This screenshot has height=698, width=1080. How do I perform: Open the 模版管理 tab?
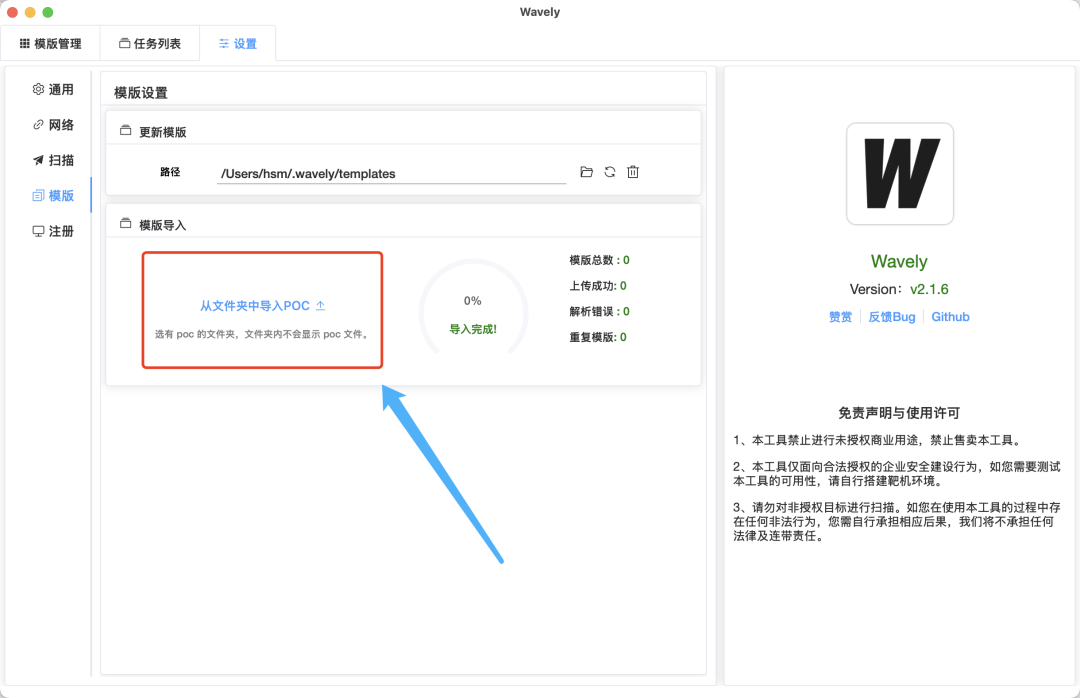pyautogui.click(x=50, y=43)
